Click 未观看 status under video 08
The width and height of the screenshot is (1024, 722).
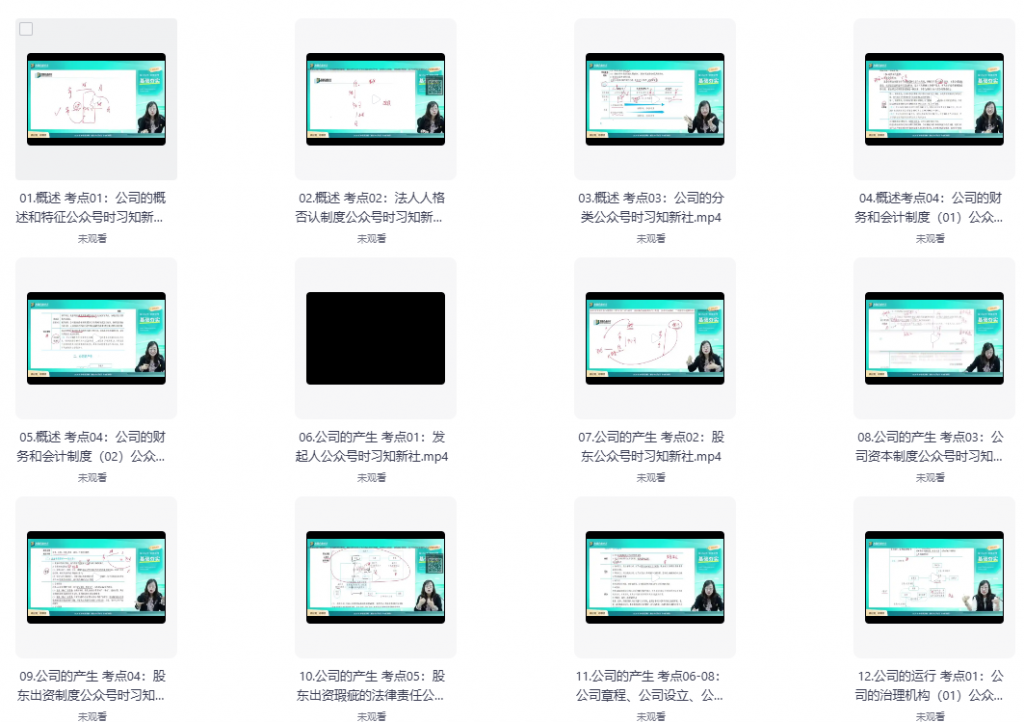[931, 478]
